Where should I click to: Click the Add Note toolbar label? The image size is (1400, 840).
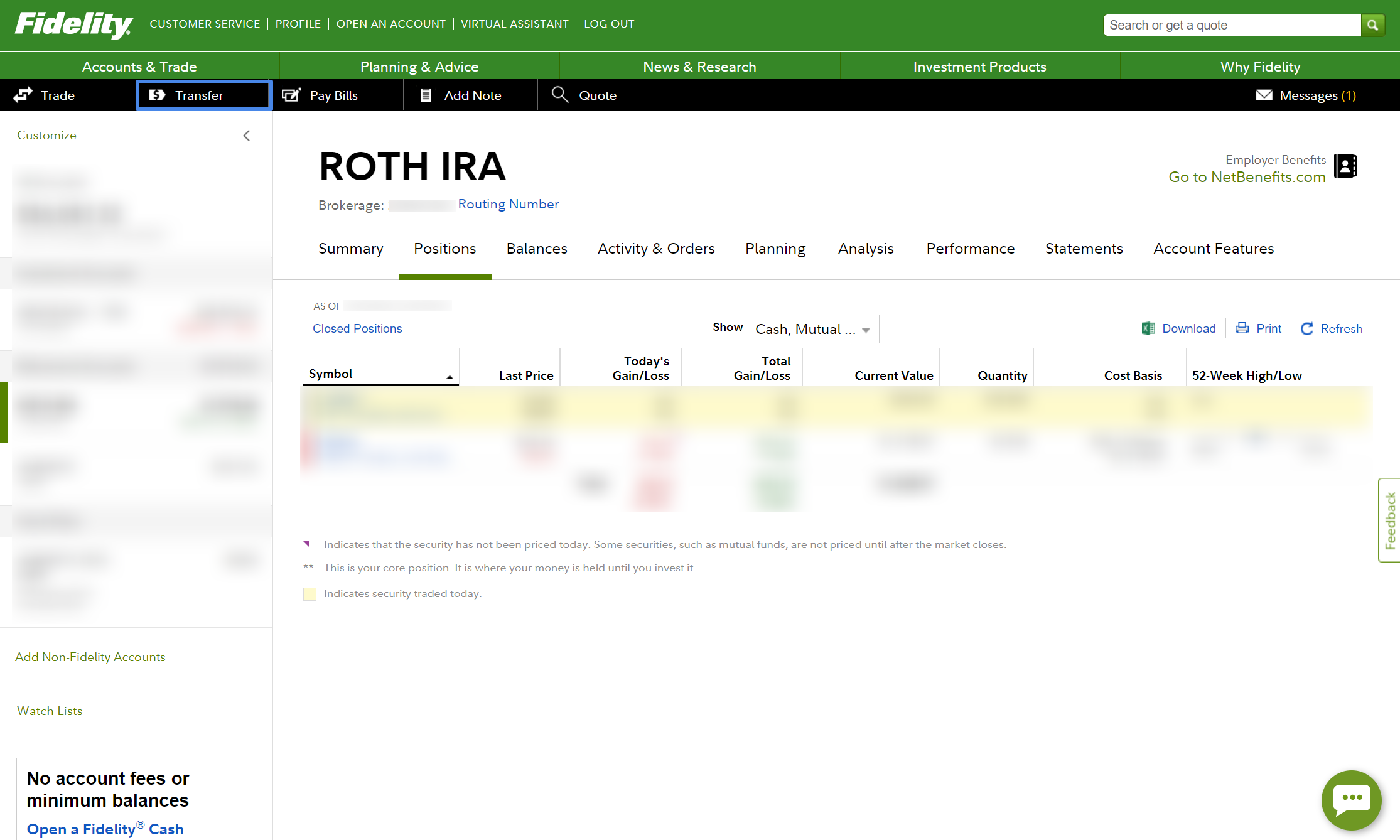pyautogui.click(x=473, y=95)
